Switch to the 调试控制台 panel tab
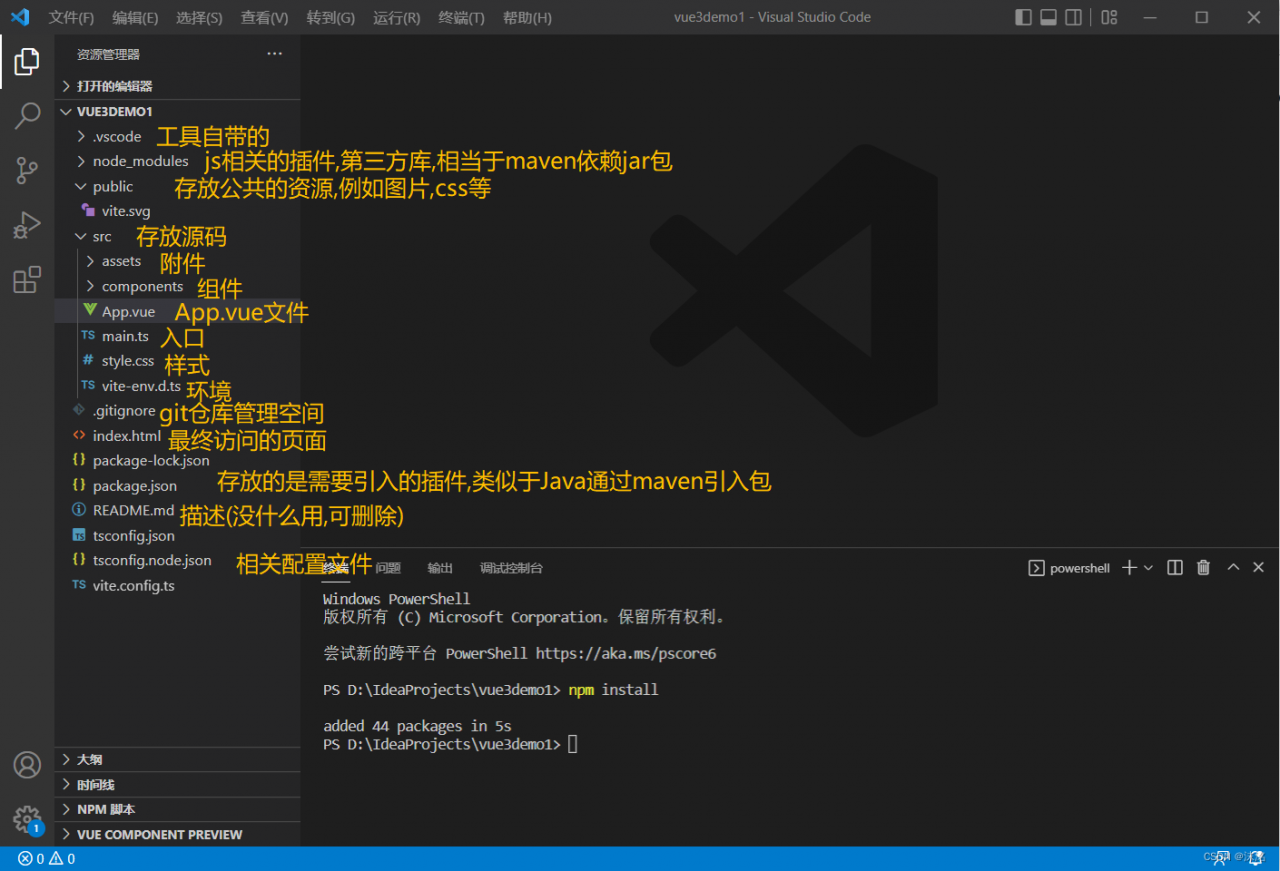This screenshot has height=871, width=1280. click(x=511, y=568)
